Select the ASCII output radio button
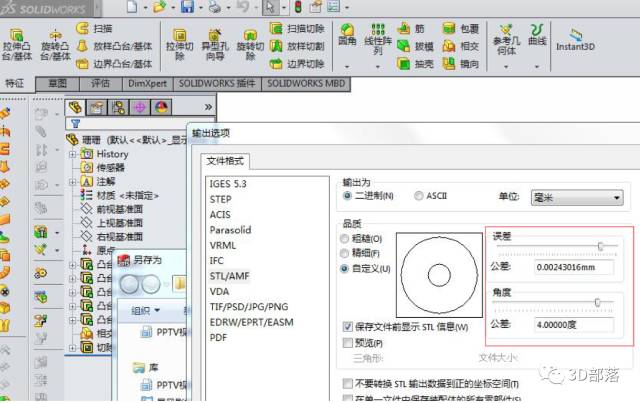The height and width of the screenshot is (403, 640). 418,196
